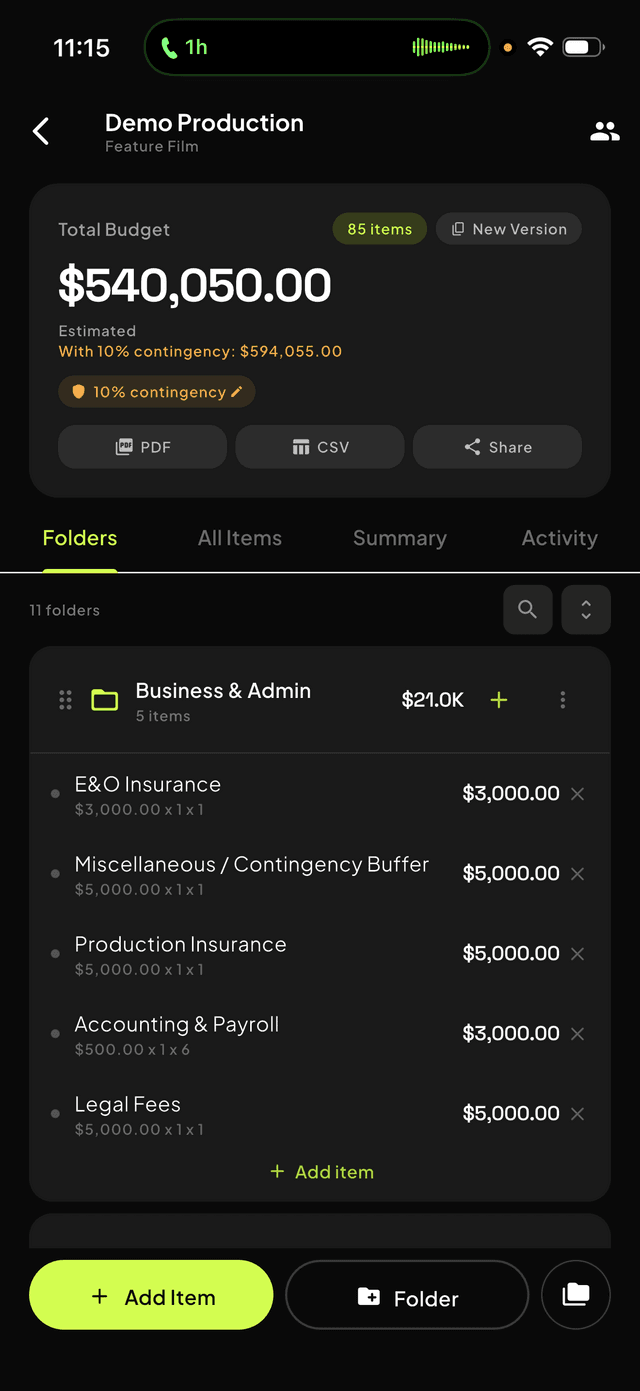640x1391 pixels.
Task: Remove the E&O Insurance line item
Action: pyautogui.click(x=577, y=793)
